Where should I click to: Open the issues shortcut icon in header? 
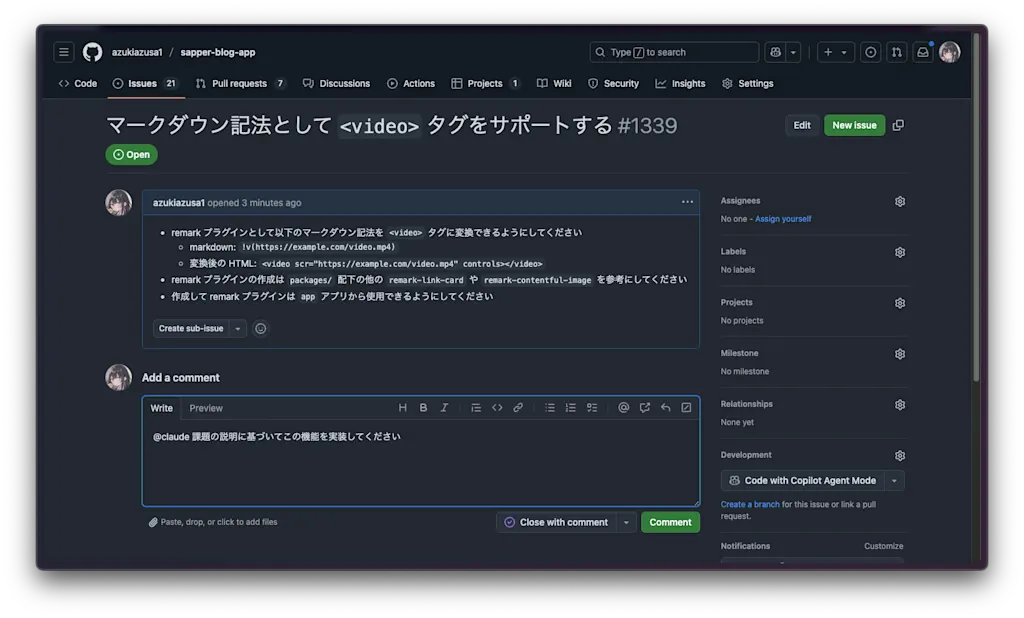[x=871, y=52]
